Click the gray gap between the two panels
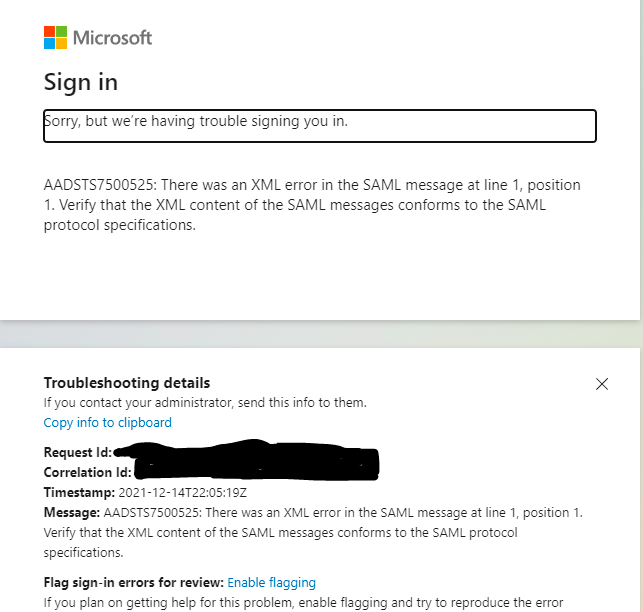 pyautogui.click(x=320, y=334)
